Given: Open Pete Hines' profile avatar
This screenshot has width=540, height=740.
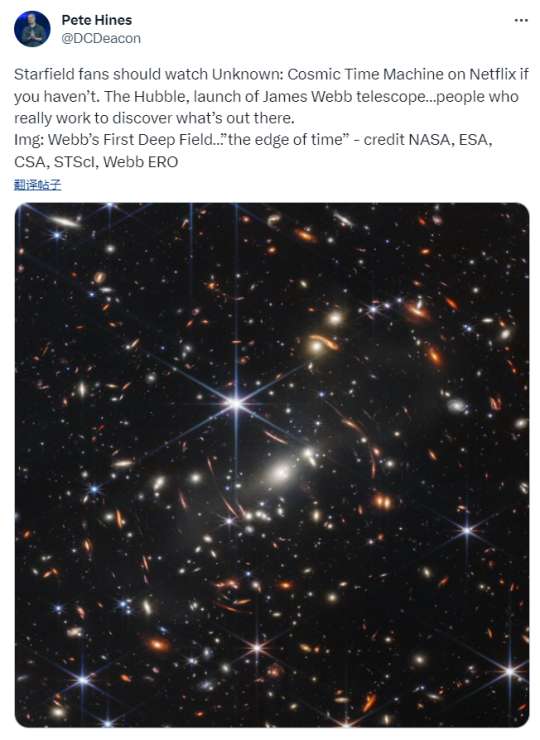Looking at the screenshot, I should click(x=32, y=29).
